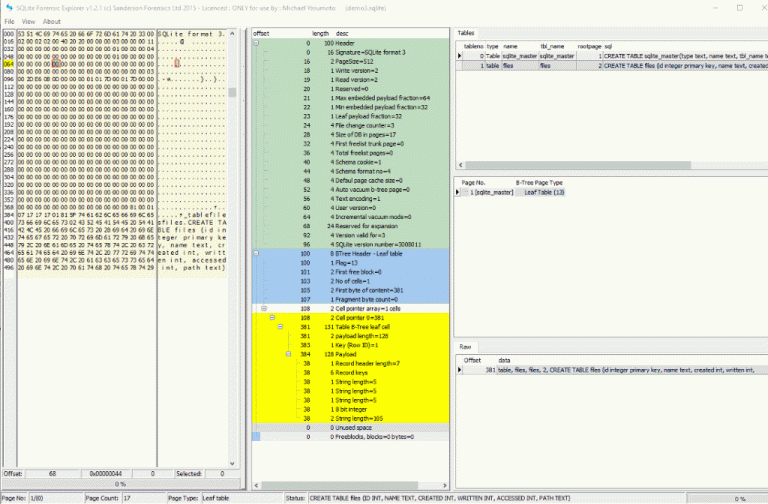Select the 'Unused space' row
Screen dimensions: 768x504
click(350, 428)
